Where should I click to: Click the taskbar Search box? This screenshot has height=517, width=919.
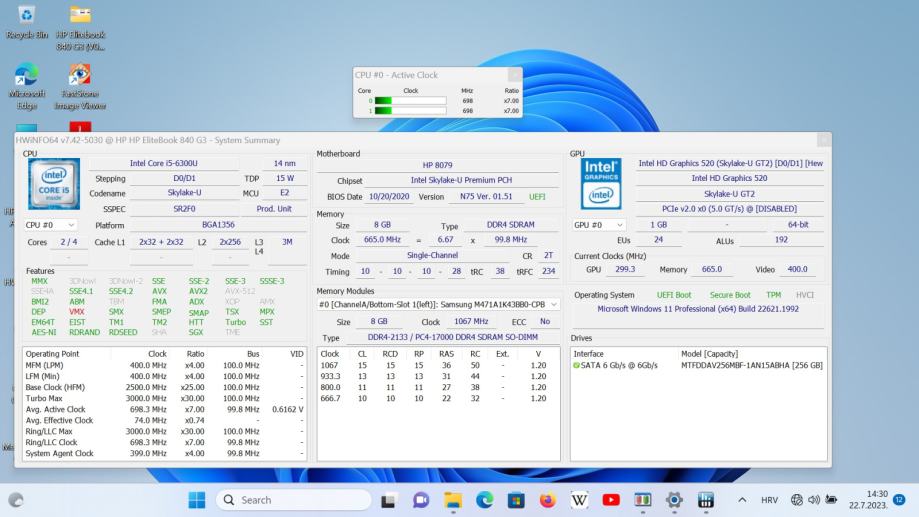(290, 499)
